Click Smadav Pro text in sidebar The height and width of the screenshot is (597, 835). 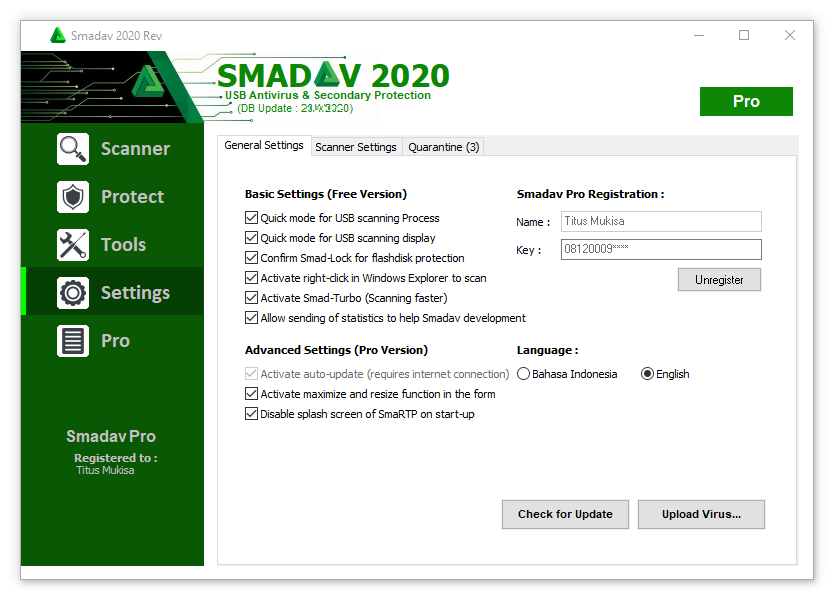tap(111, 436)
